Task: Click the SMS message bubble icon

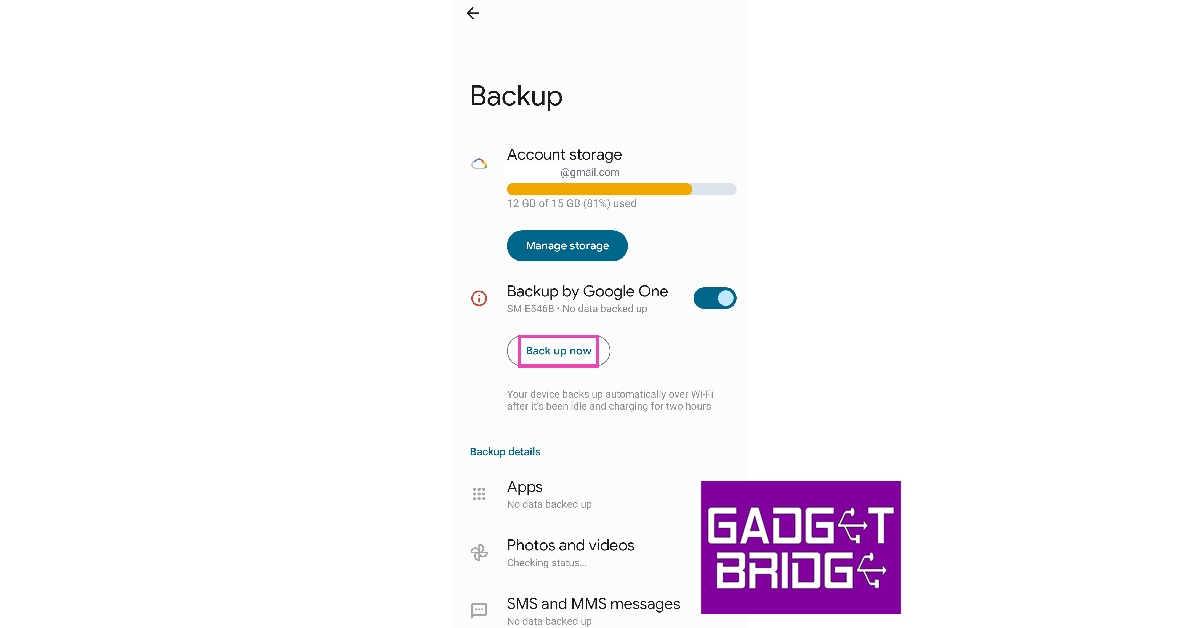Action: [479, 610]
